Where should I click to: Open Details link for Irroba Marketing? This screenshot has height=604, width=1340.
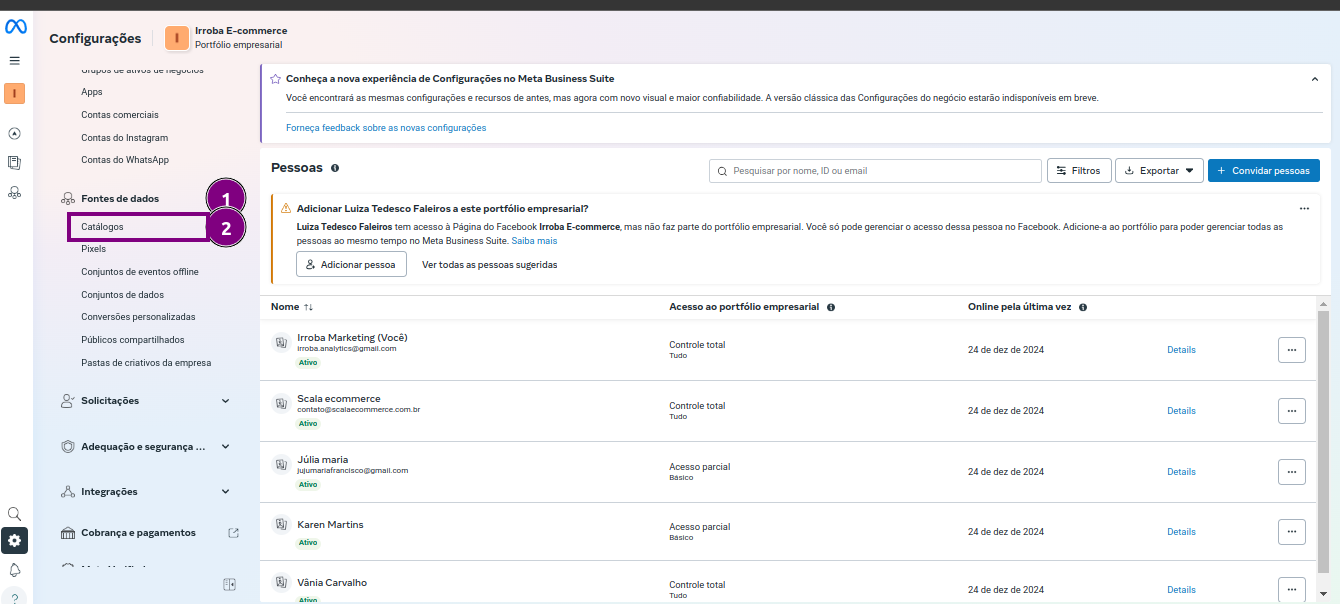(x=1181, y=350)
